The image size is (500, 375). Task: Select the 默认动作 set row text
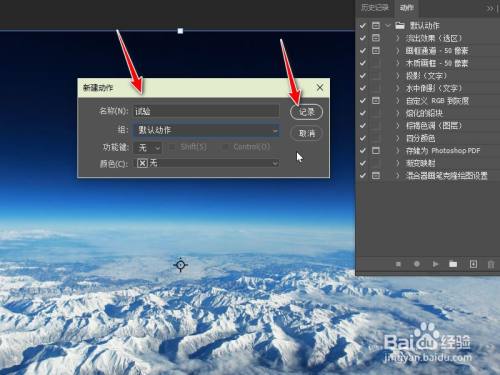[x=425, y=25]
